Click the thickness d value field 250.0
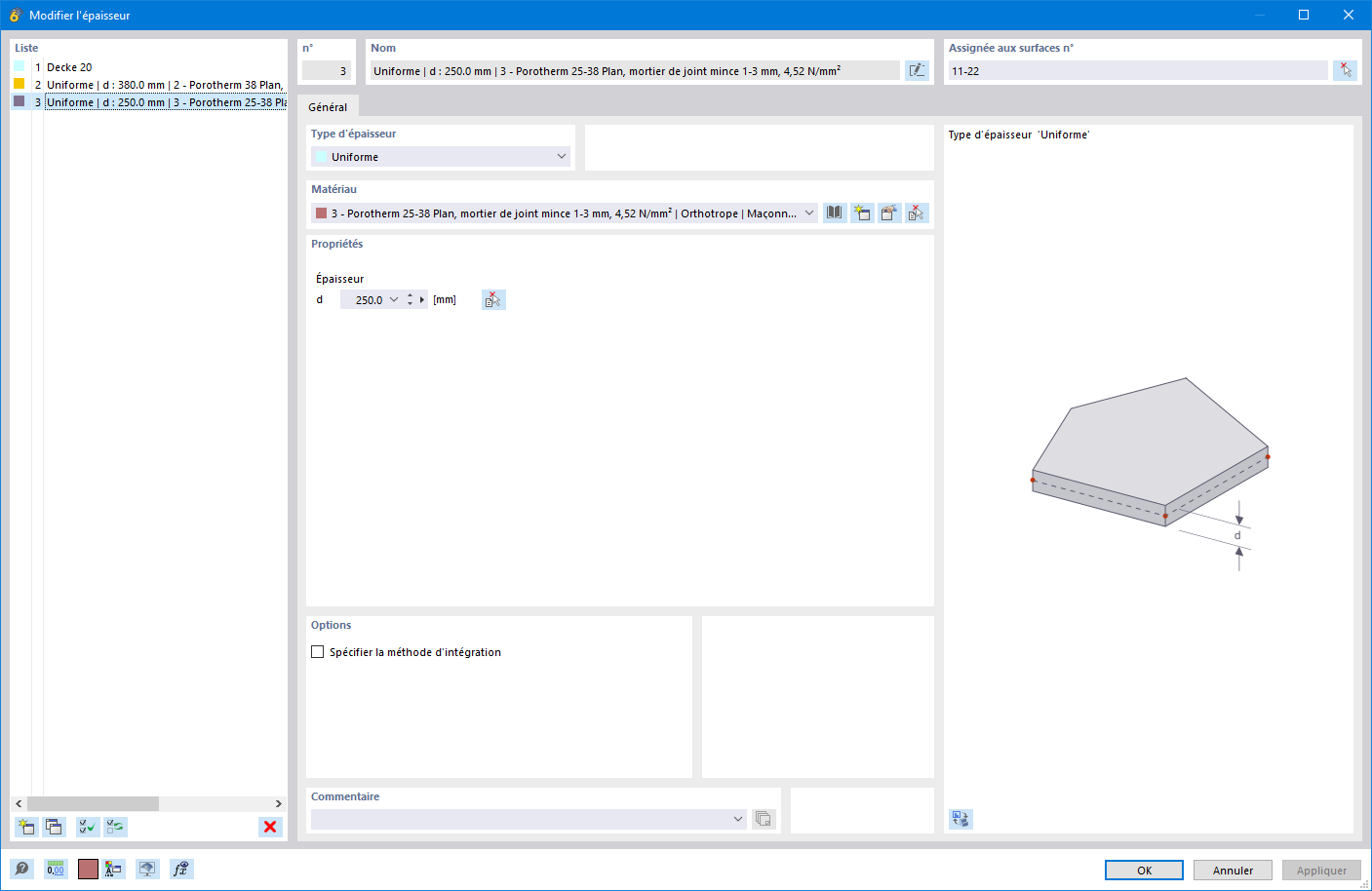Viewport: 1372px width, 891px height. point(364,300)
